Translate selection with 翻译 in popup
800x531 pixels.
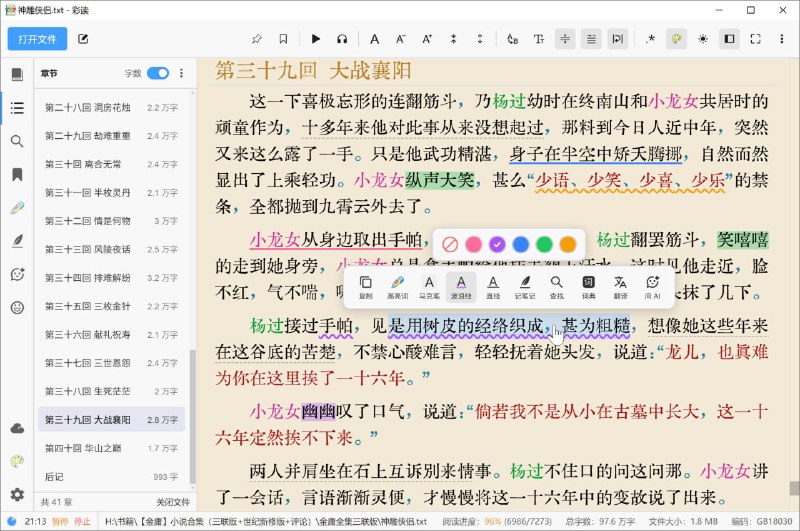pos(620,287)
